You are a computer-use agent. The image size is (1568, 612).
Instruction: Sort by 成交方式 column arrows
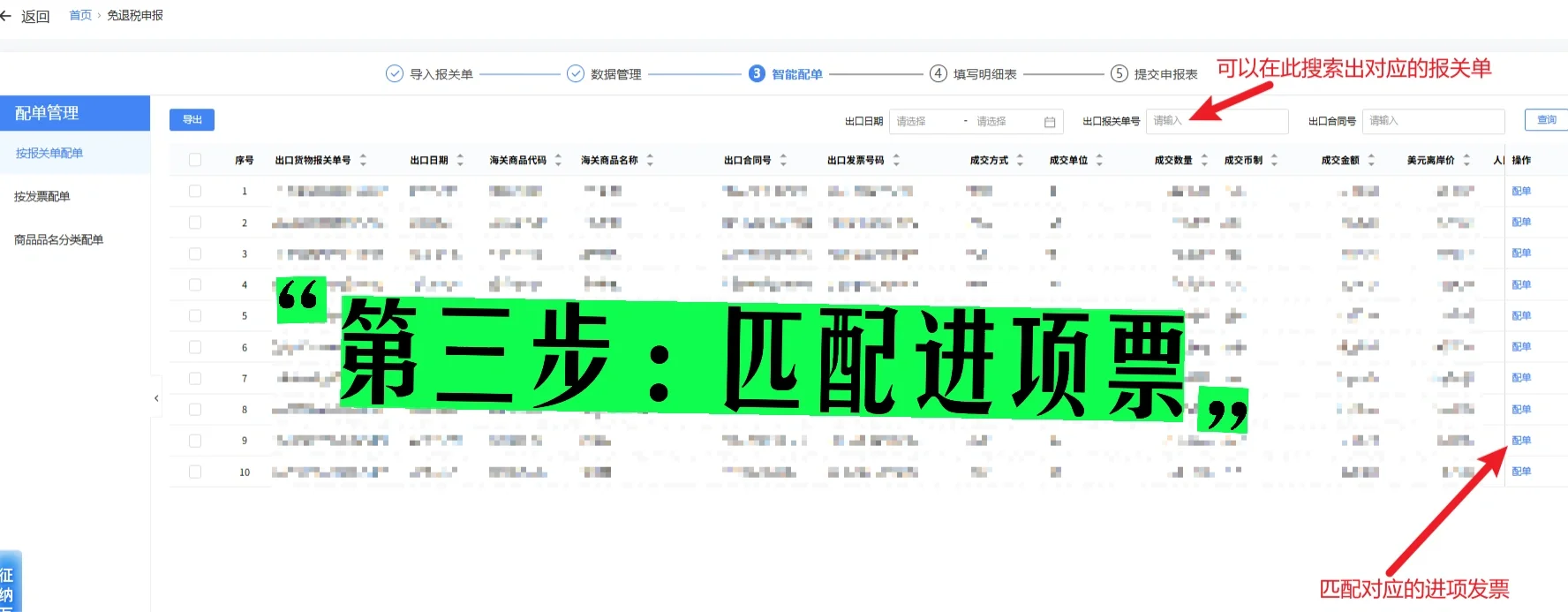pos(1020,160)
